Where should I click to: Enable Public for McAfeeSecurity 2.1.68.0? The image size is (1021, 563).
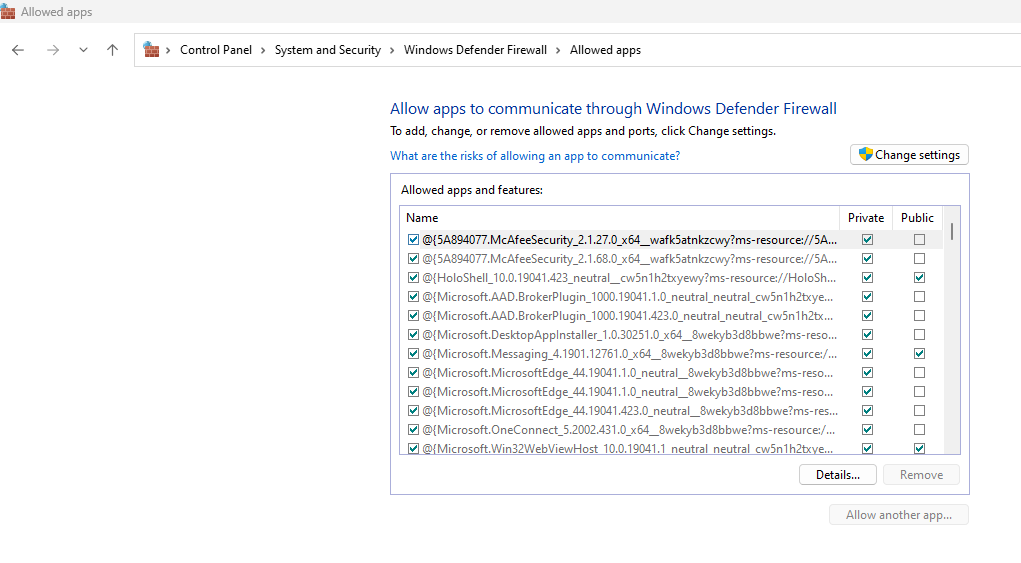(x=919, y=258)
